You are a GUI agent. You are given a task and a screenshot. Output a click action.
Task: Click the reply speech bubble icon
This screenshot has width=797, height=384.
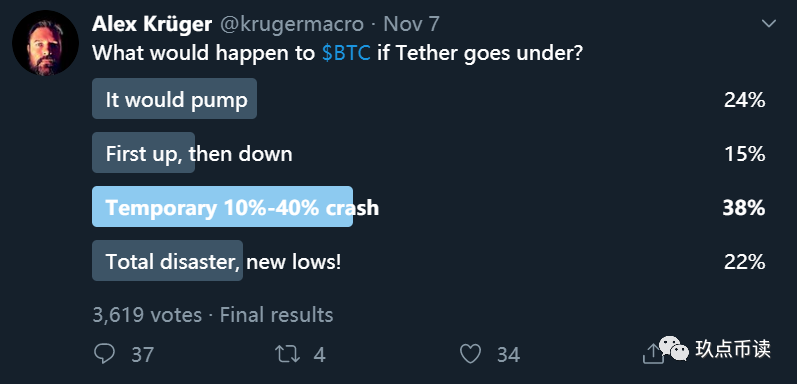click(x=105, y=354)
